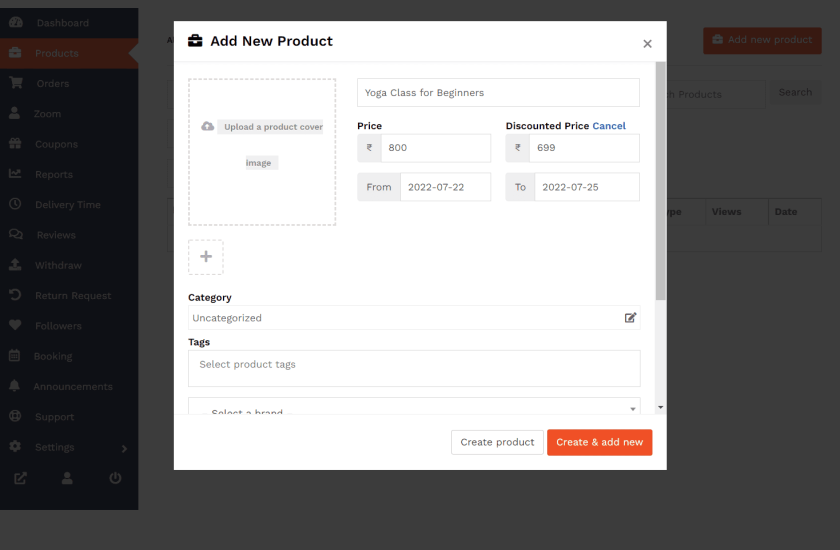The image size is (840, 550).
Task: Click the Delivery Time clock icon
Action: 15,204
